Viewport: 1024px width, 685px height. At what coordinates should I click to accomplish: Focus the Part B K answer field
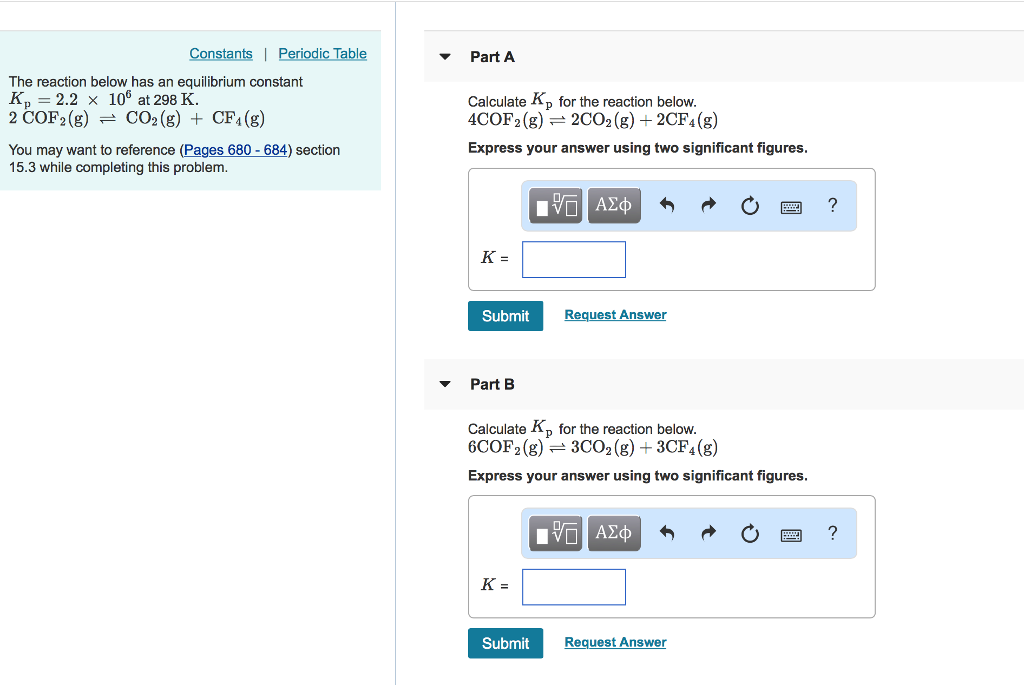pyautogui.click(x=574, y=587)
